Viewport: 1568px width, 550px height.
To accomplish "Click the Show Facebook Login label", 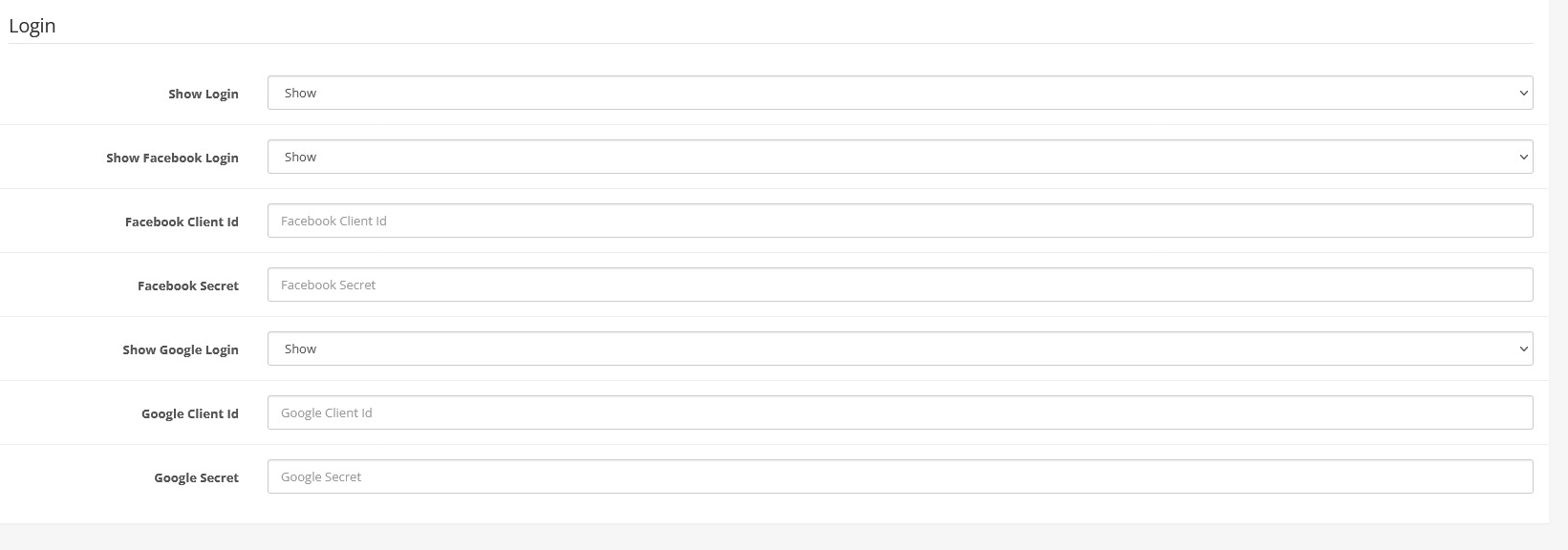I will click(172, 158).
